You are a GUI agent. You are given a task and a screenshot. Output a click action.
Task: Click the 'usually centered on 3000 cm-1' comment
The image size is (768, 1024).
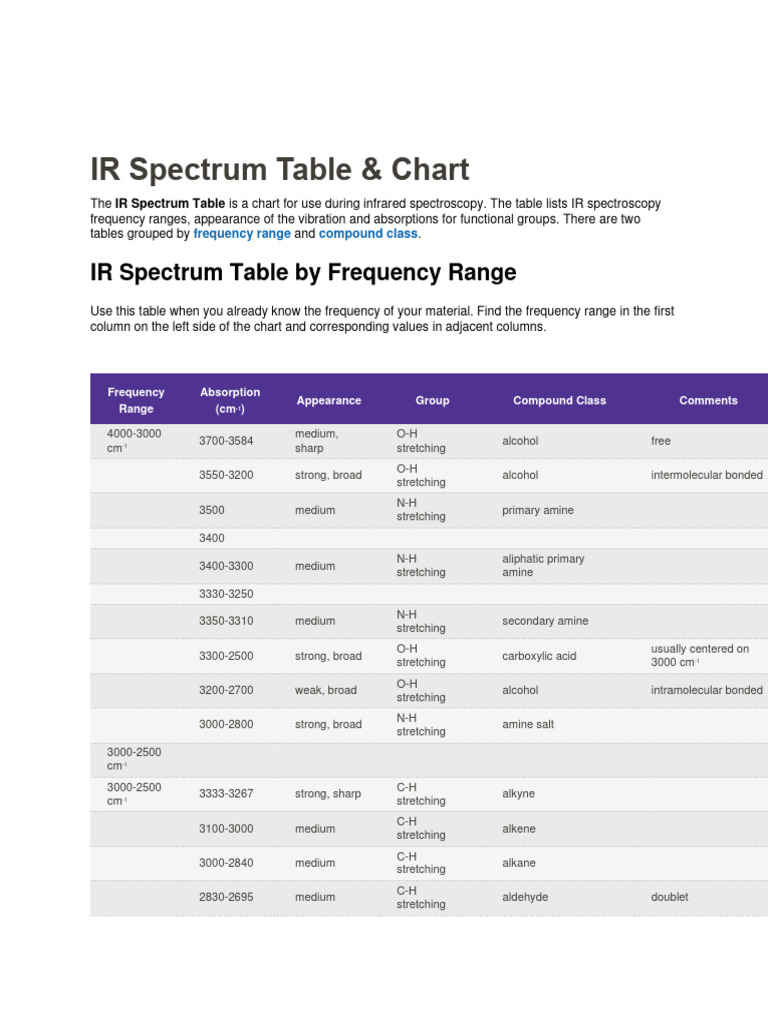[x=700, y=656]
